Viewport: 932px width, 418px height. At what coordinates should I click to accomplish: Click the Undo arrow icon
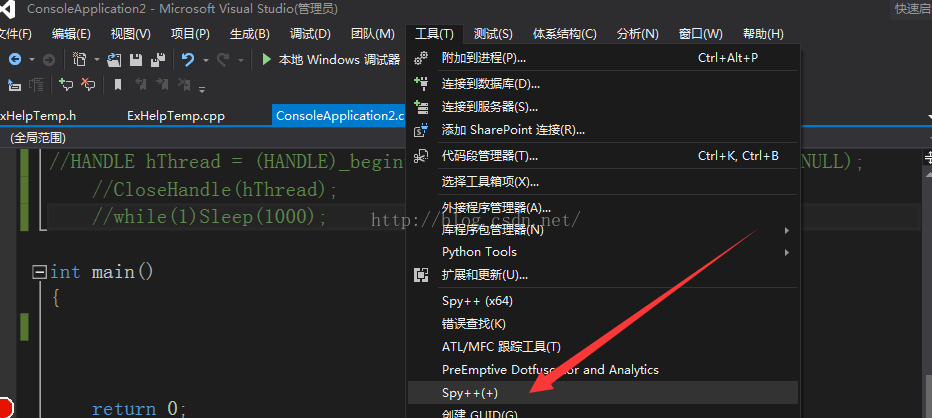click(188, 59)
